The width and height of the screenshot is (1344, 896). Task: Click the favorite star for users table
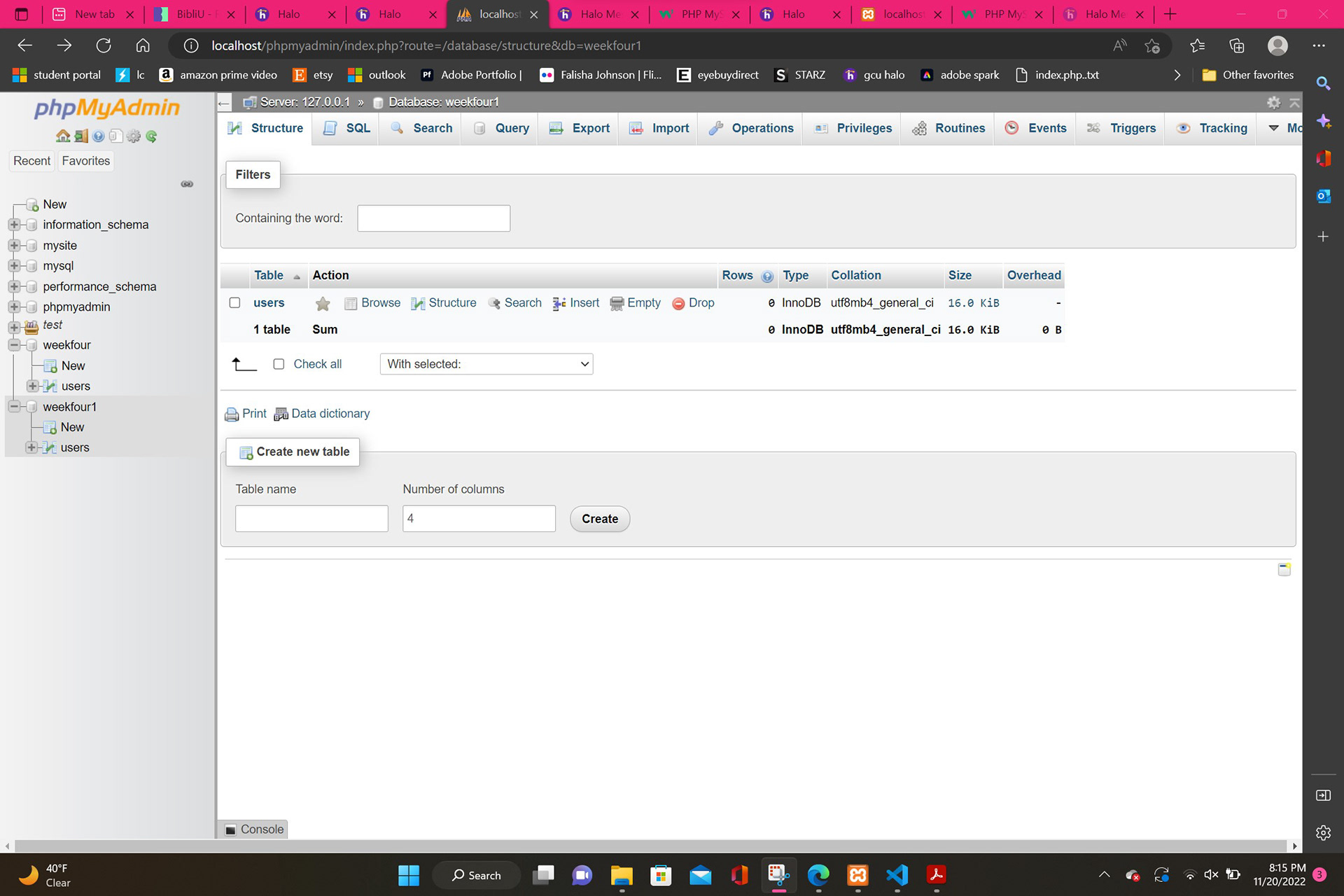click(323, 303)
